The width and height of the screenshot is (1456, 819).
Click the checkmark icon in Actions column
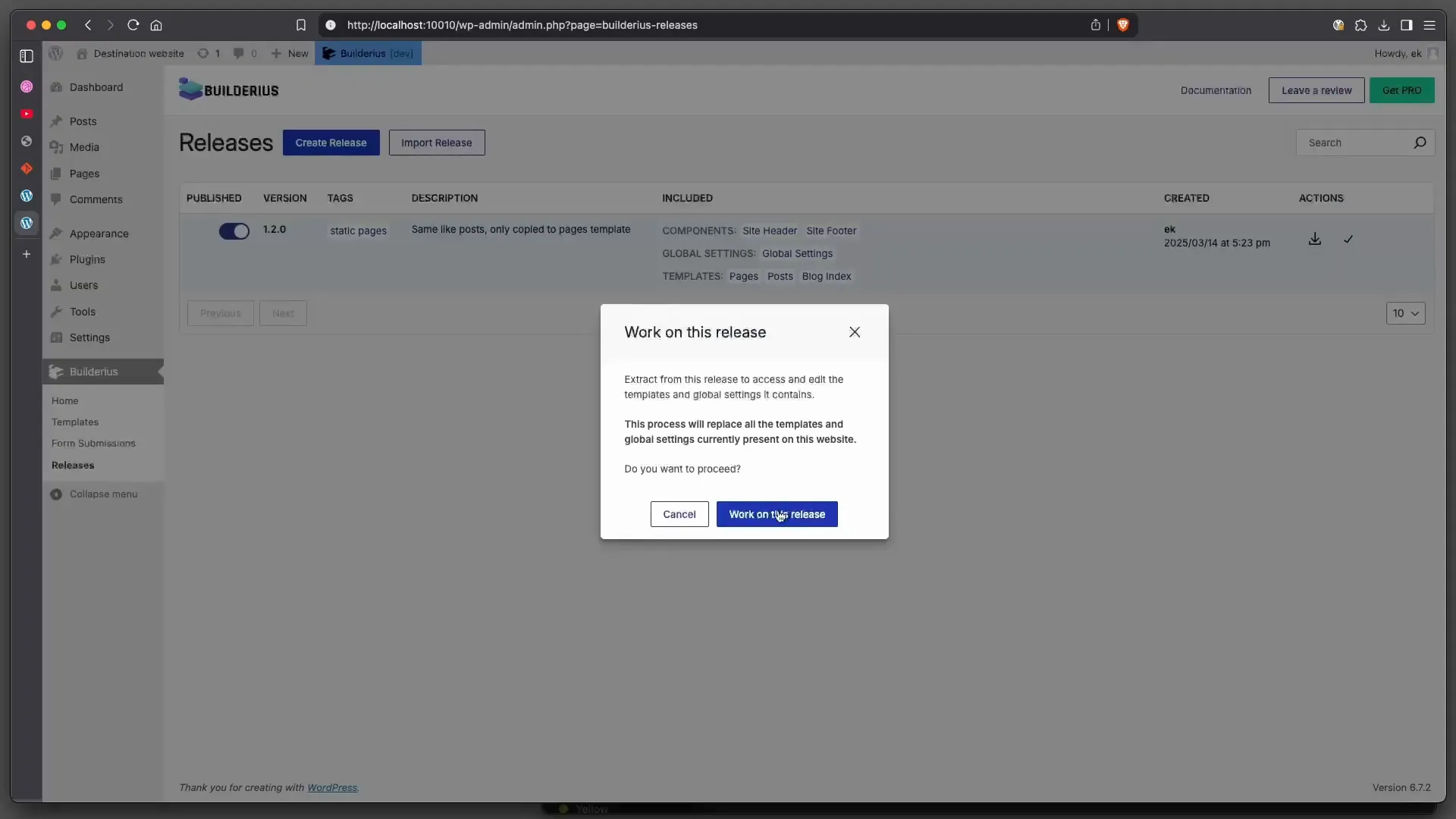click(1348, 239)
